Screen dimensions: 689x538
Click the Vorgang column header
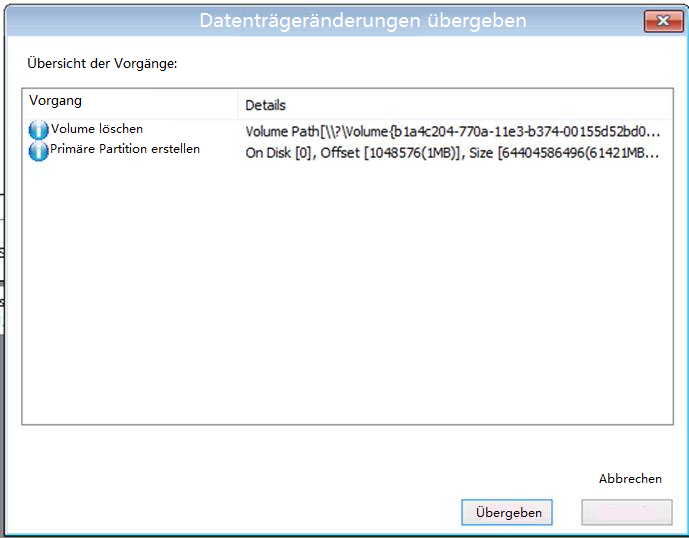pyautogui.click(x=130, y=104)
